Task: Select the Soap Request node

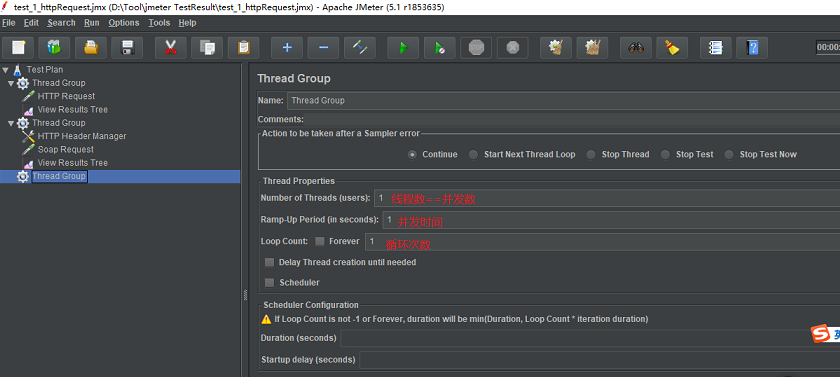Action: click(x=65, y=150)
